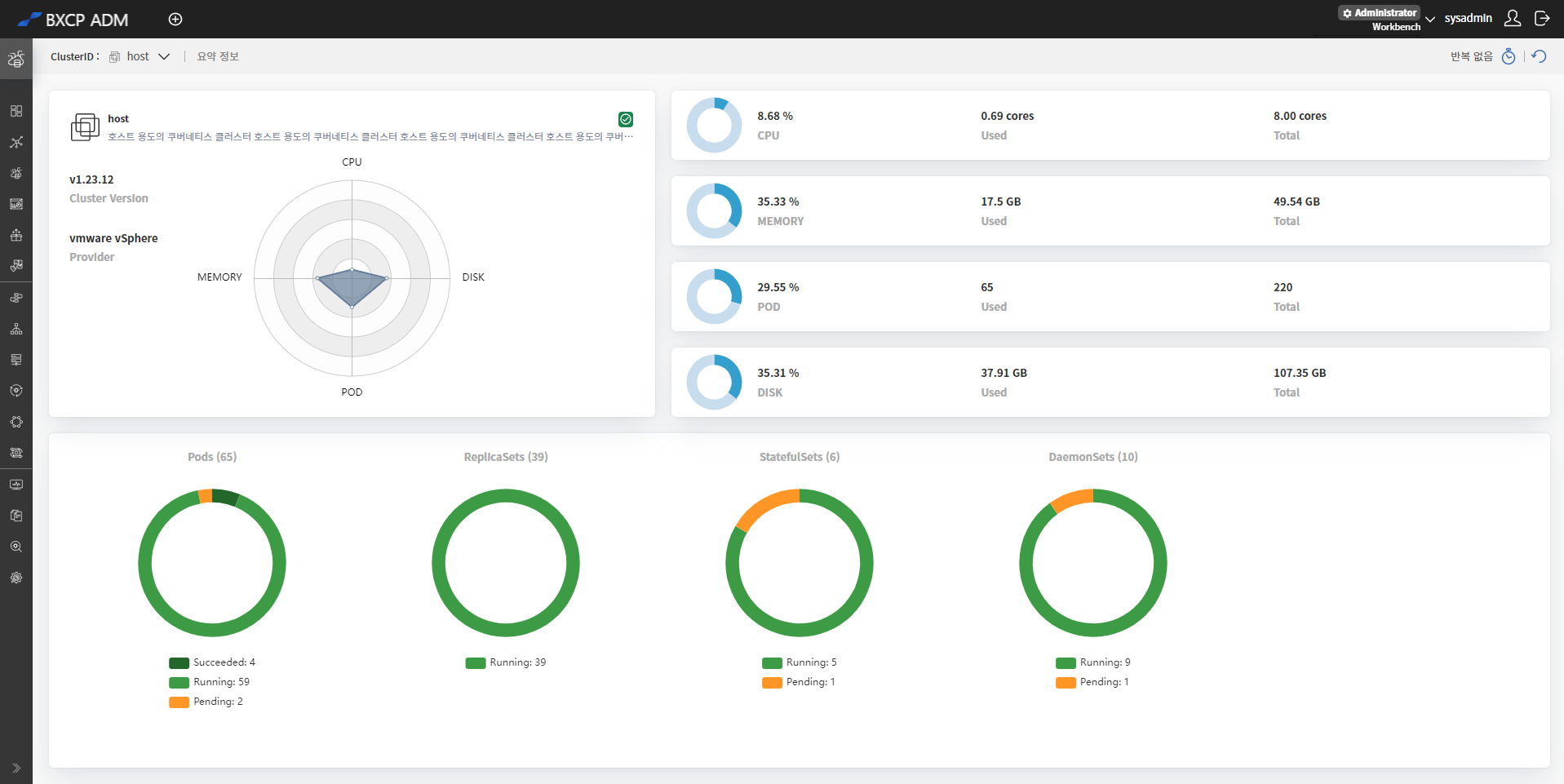Image resolution: width=1564 pixels, height=784 pixels.
Task: Click the BXCP ADM logo
Action: 73,20
